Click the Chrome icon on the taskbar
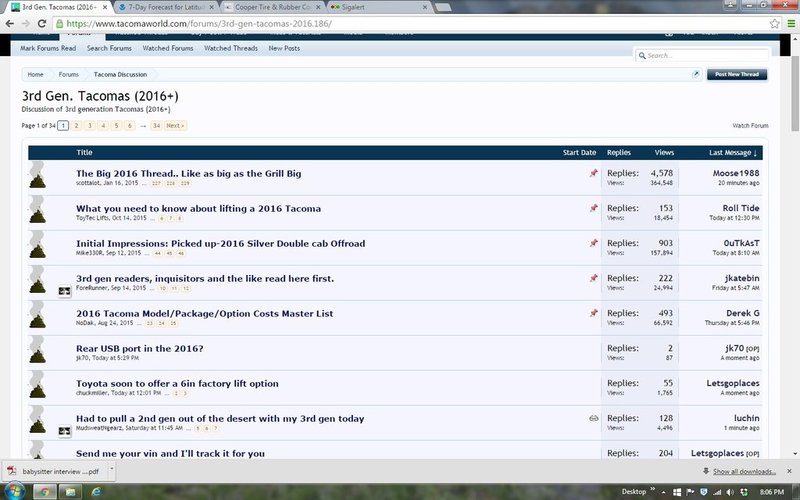 (x=44, y=492)
